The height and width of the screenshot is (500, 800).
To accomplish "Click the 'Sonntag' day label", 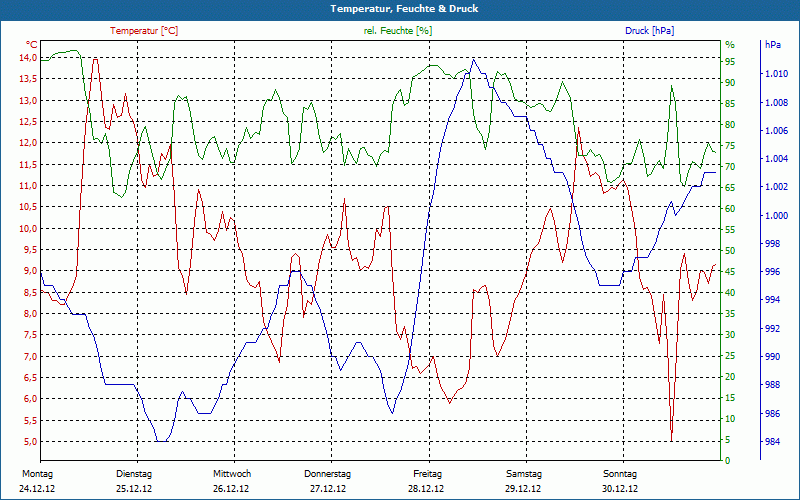I will [620, 474].
